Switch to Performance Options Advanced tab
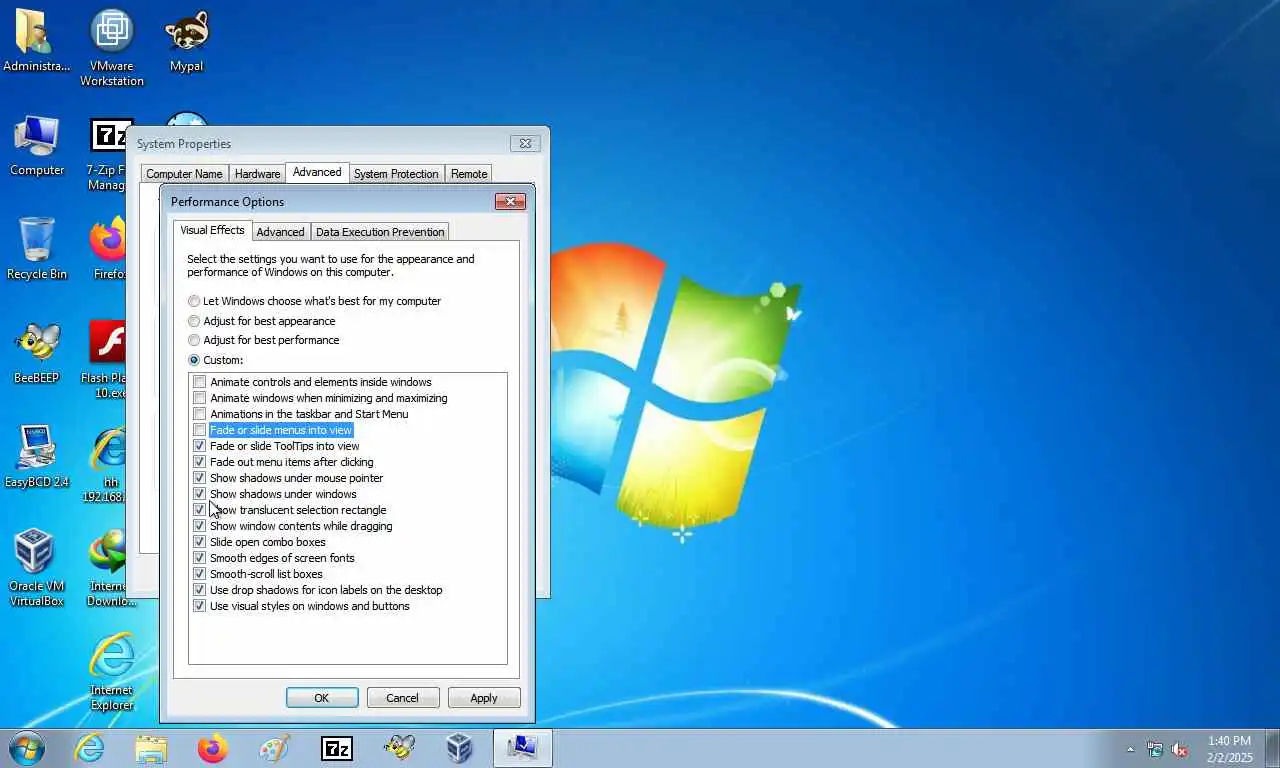The height and width of the screenshot is (768, 1280). (280, 232)
